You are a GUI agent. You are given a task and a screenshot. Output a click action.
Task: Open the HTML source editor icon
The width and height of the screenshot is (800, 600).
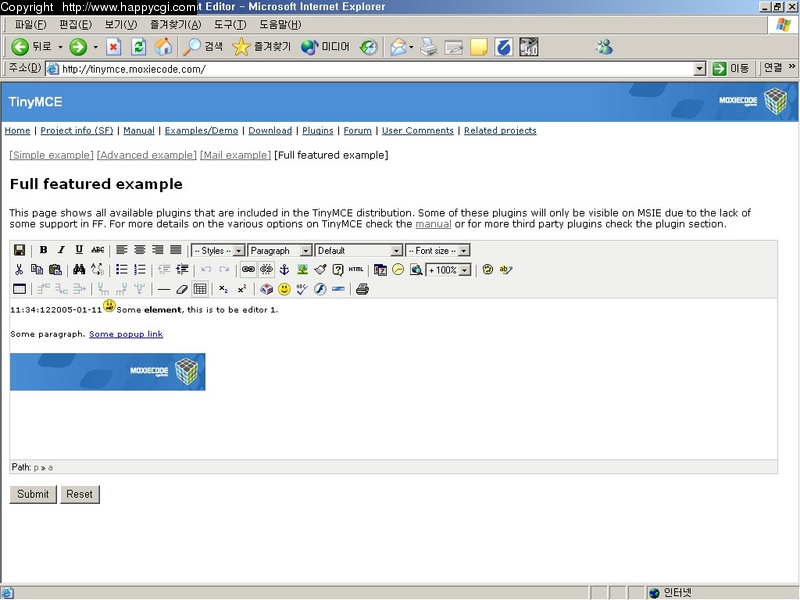356,269
